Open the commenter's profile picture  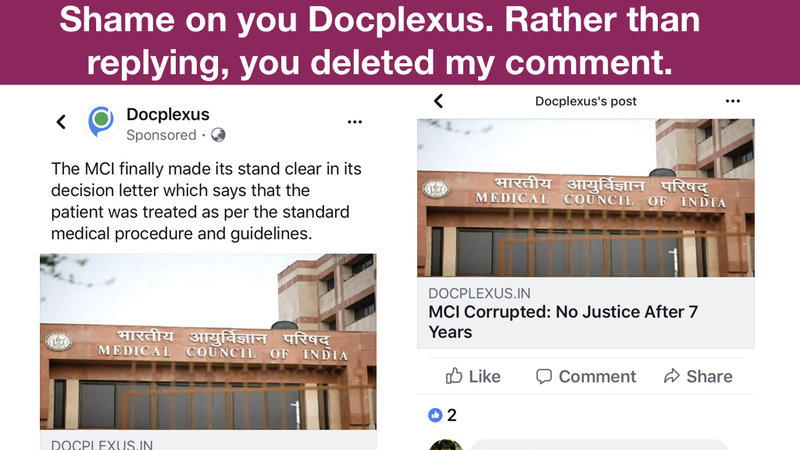445,444
